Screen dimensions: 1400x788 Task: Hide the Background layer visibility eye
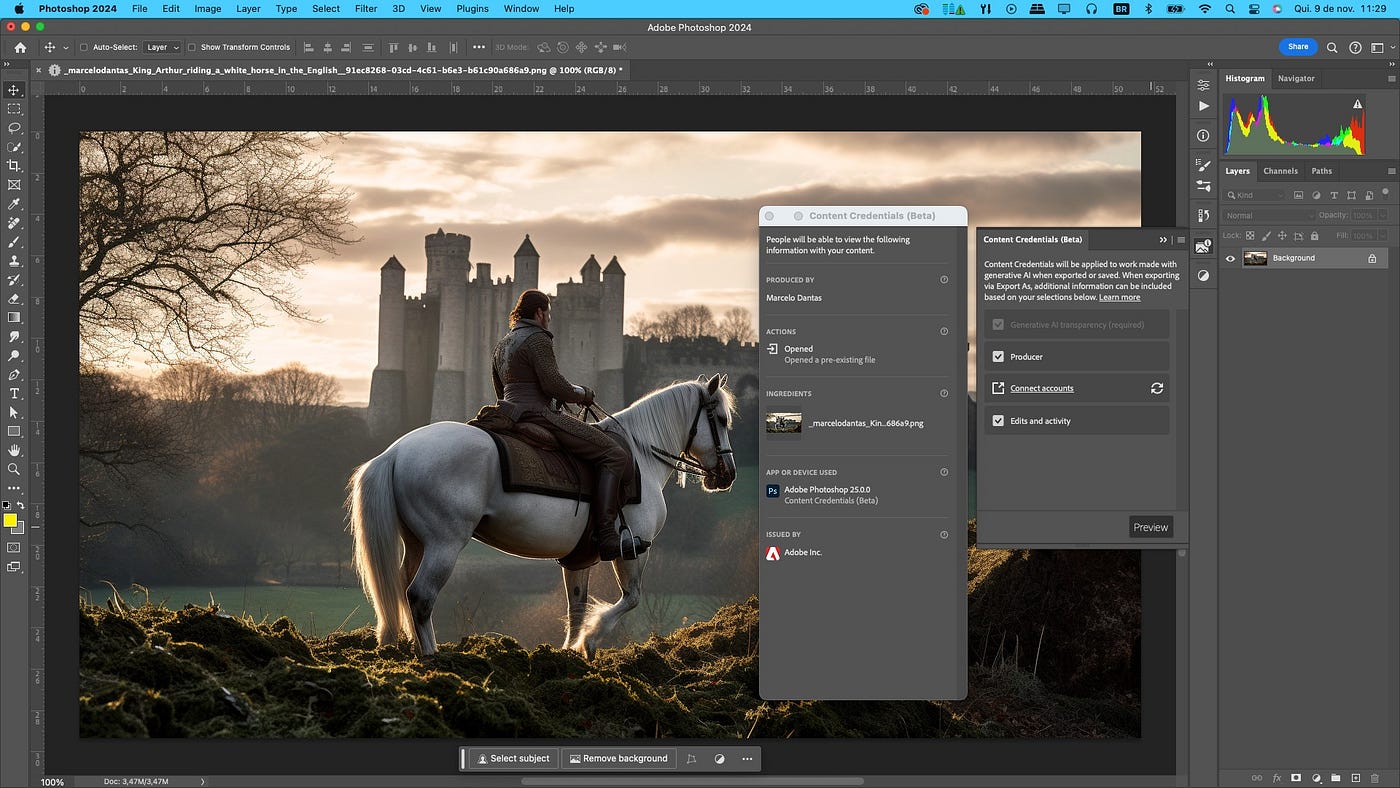tap(1231, 258)
